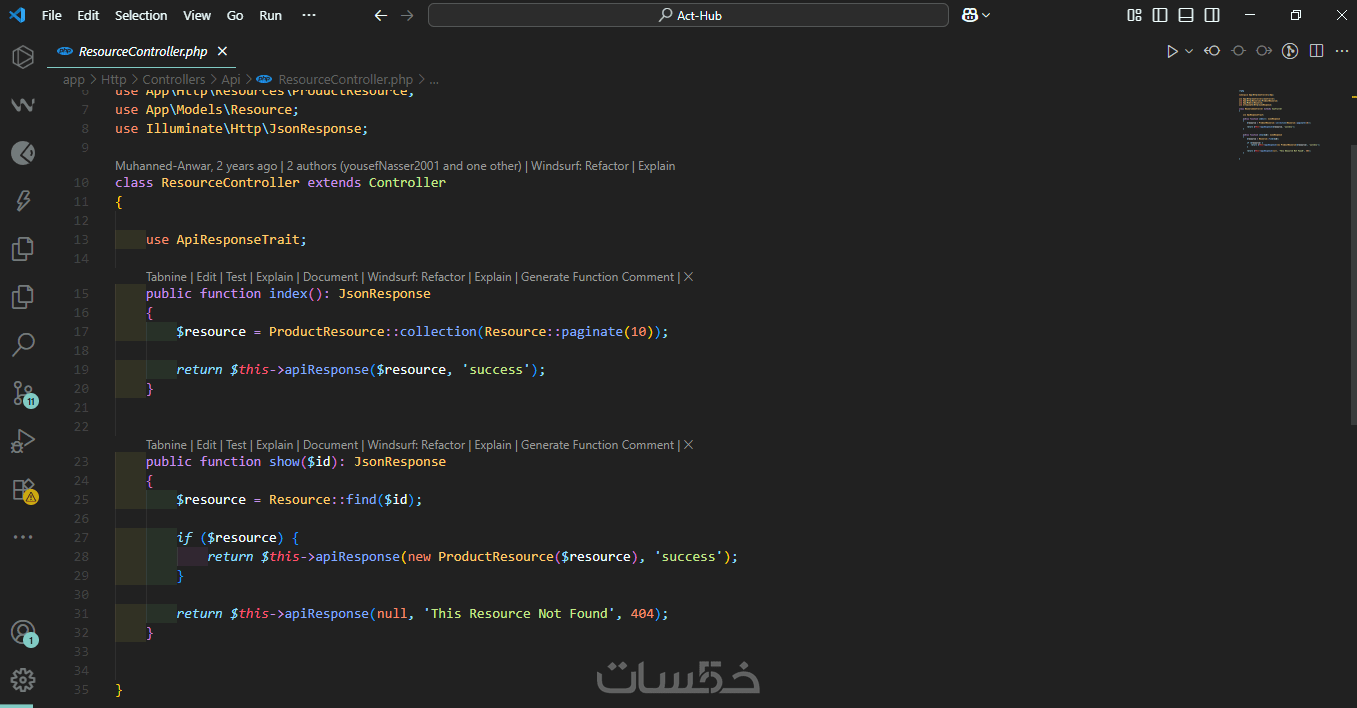Dismiss code lens with X above index() function

coord(688,277)
